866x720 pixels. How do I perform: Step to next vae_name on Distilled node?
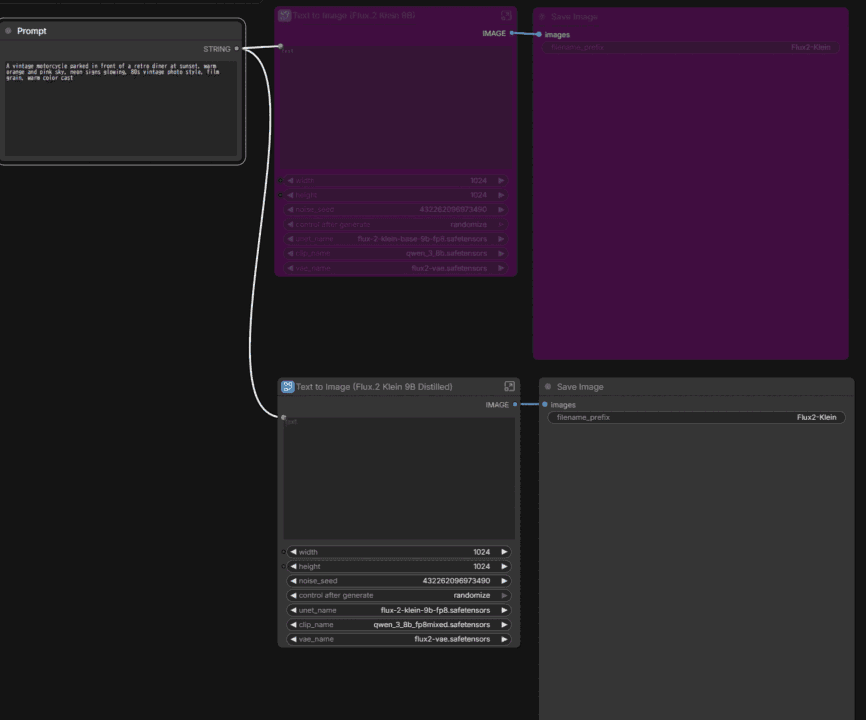coord(504,639)
